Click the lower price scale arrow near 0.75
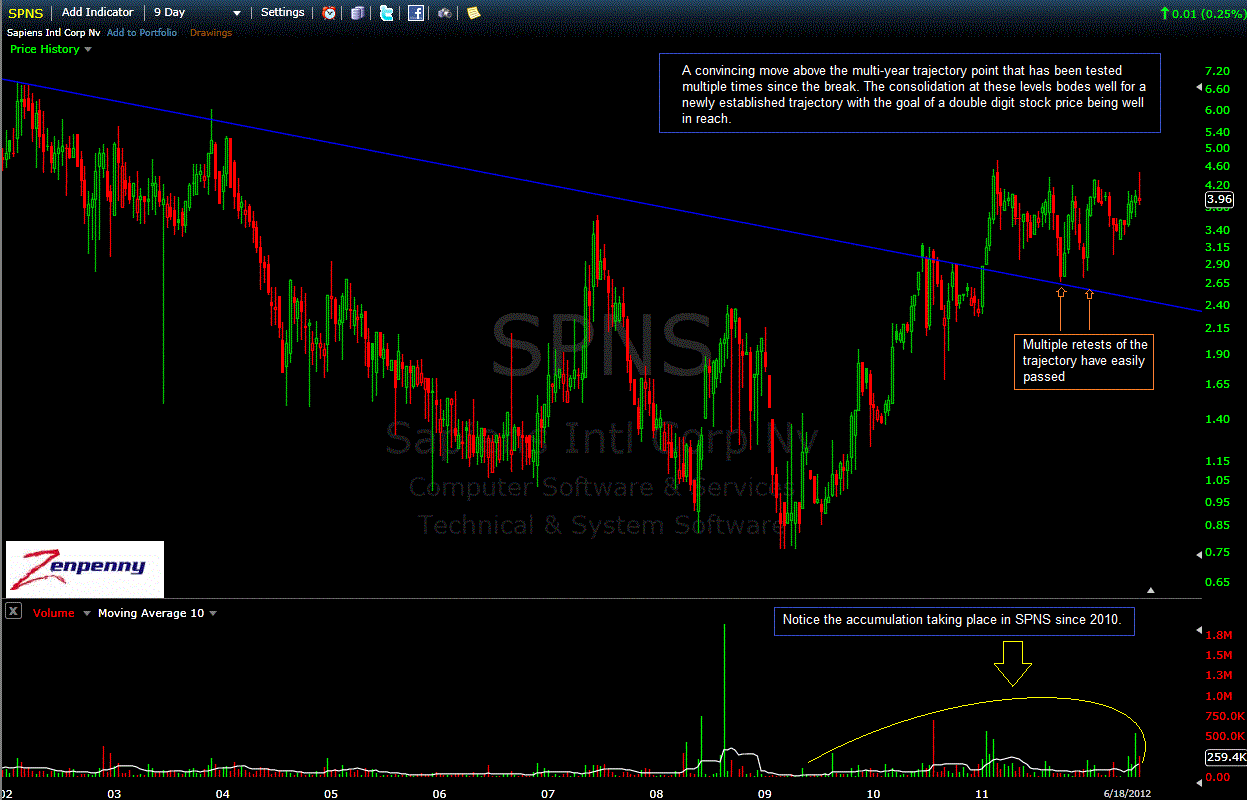1247x800 pixels. pos(1199,553)
